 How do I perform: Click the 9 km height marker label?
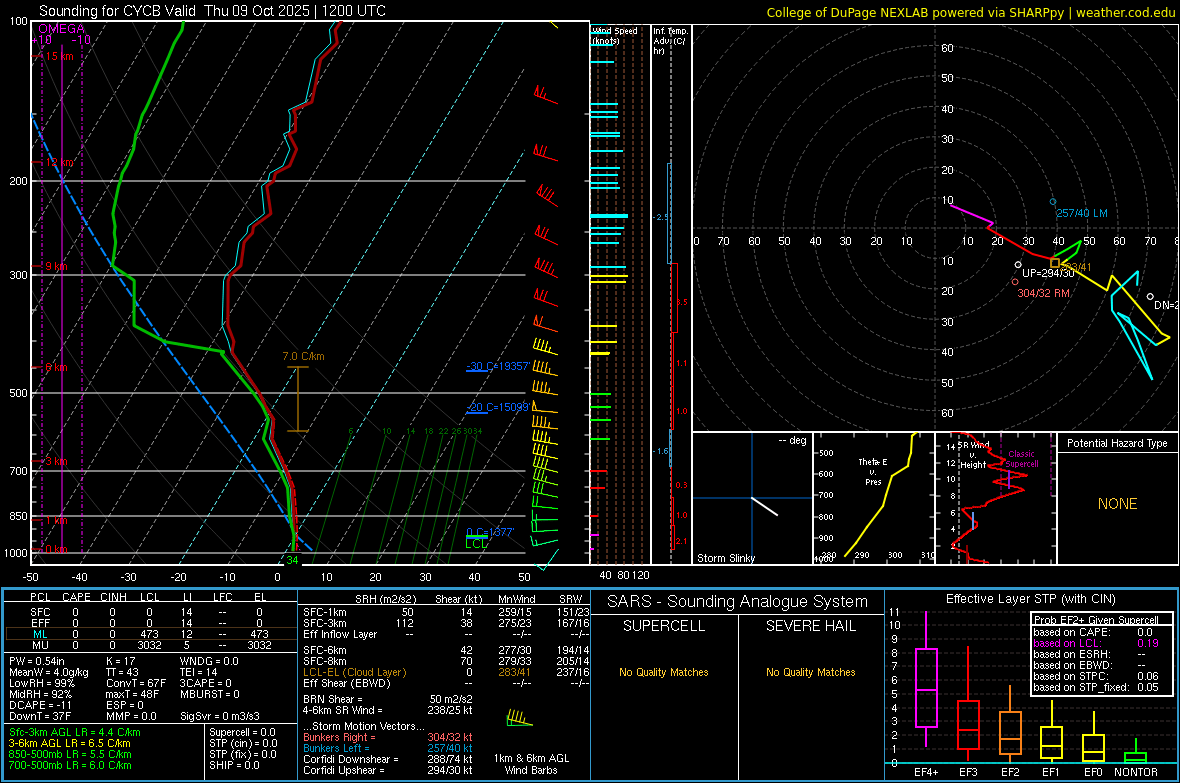56,267
